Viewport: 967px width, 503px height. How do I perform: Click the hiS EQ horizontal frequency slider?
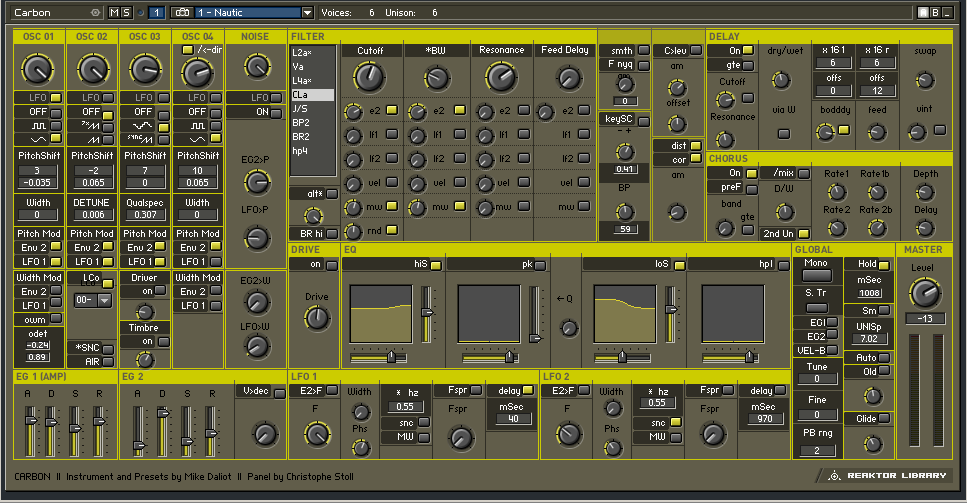(x=378, y=357)
